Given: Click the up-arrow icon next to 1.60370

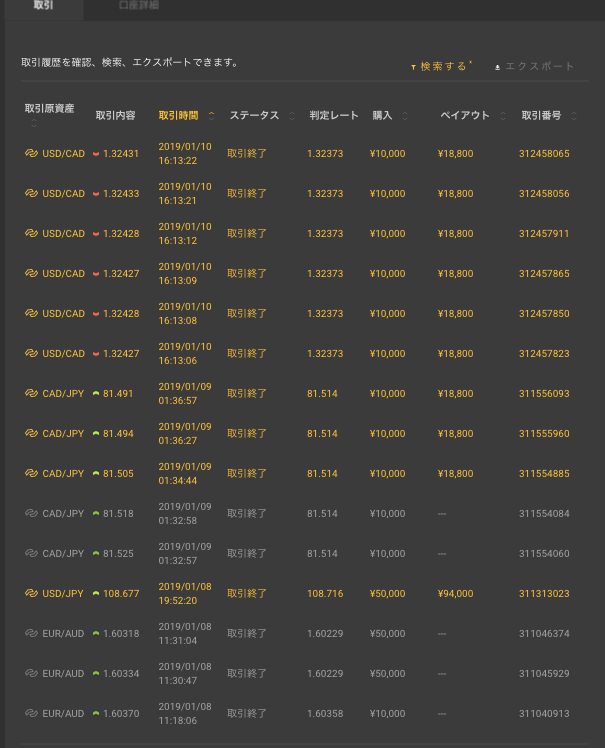Looking at the screenshot, I should [x=96, y=714].
